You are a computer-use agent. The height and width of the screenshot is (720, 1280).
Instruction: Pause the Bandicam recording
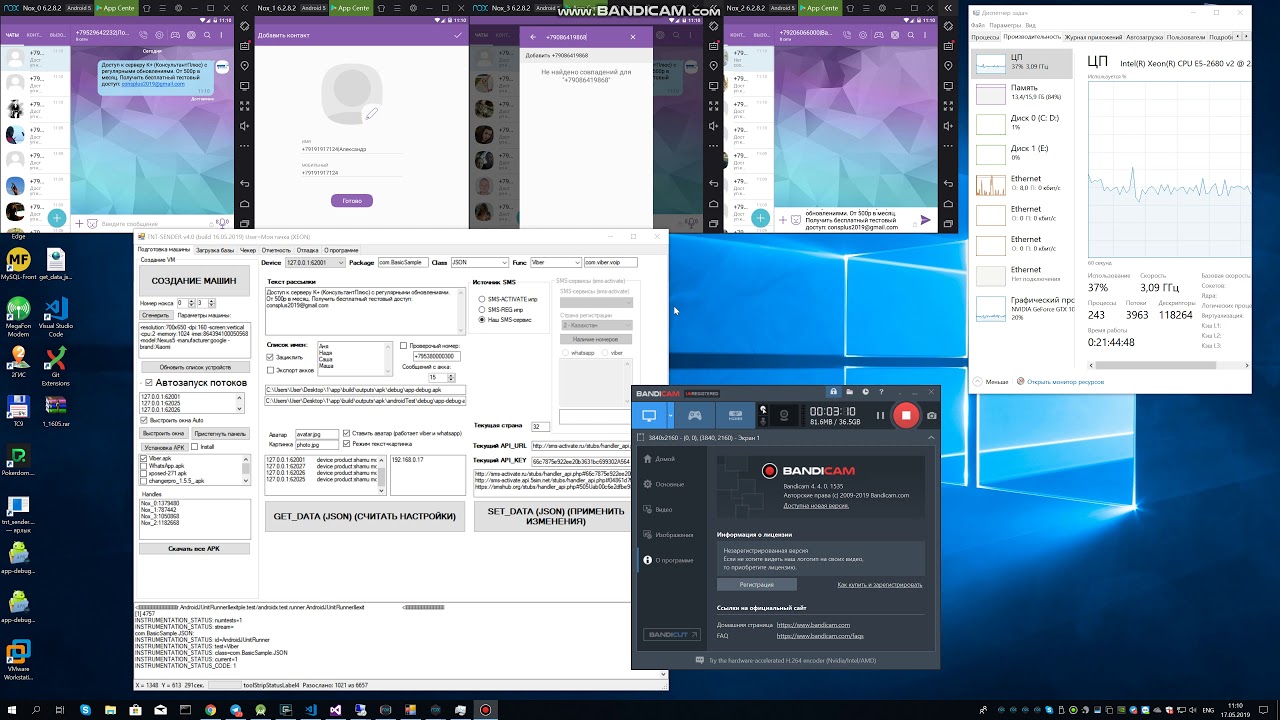880,415
